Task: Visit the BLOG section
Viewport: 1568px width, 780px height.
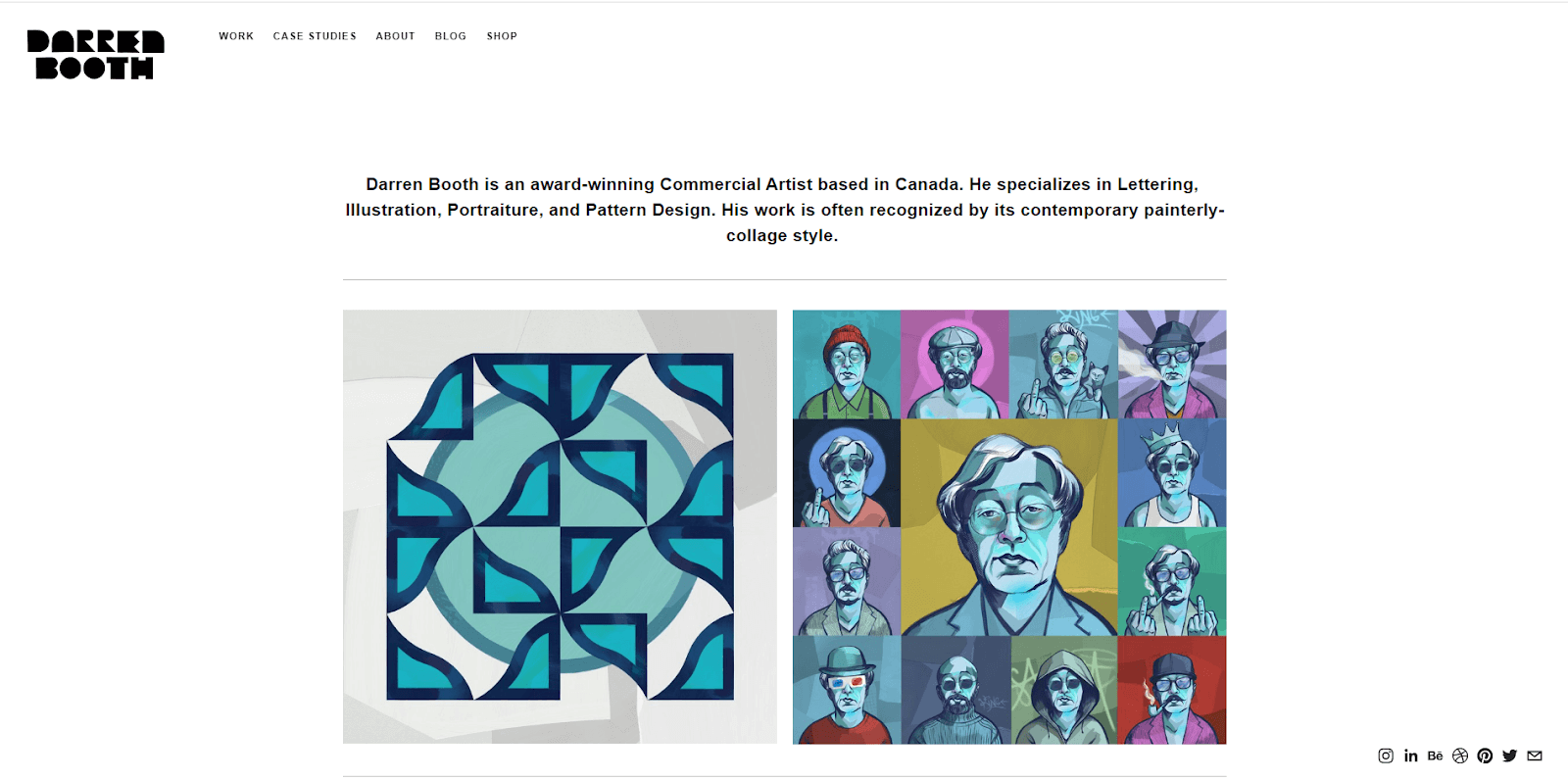Action: pos(450,36)
